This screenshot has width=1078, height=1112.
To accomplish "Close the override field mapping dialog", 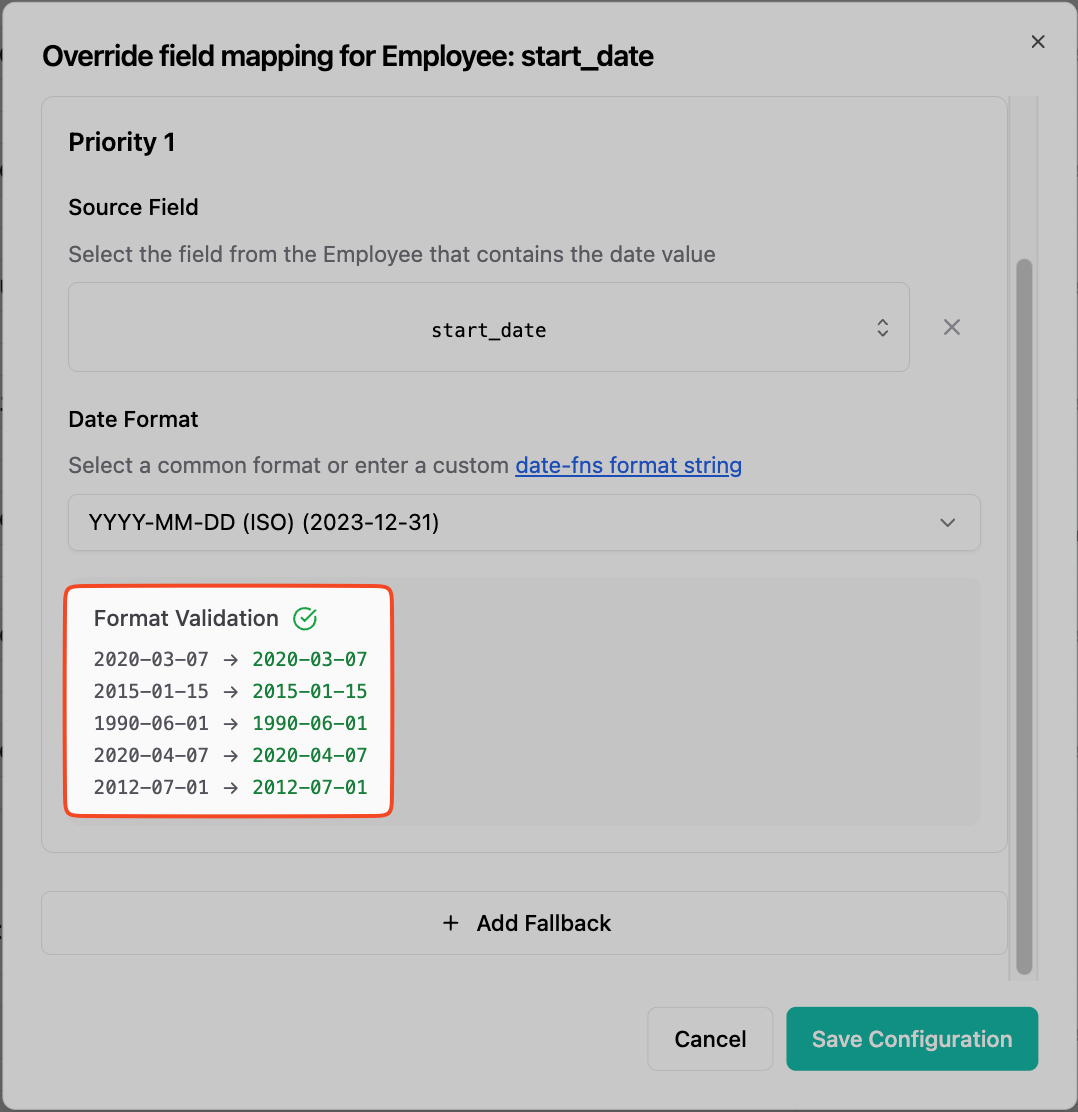I will [1038, 42].
